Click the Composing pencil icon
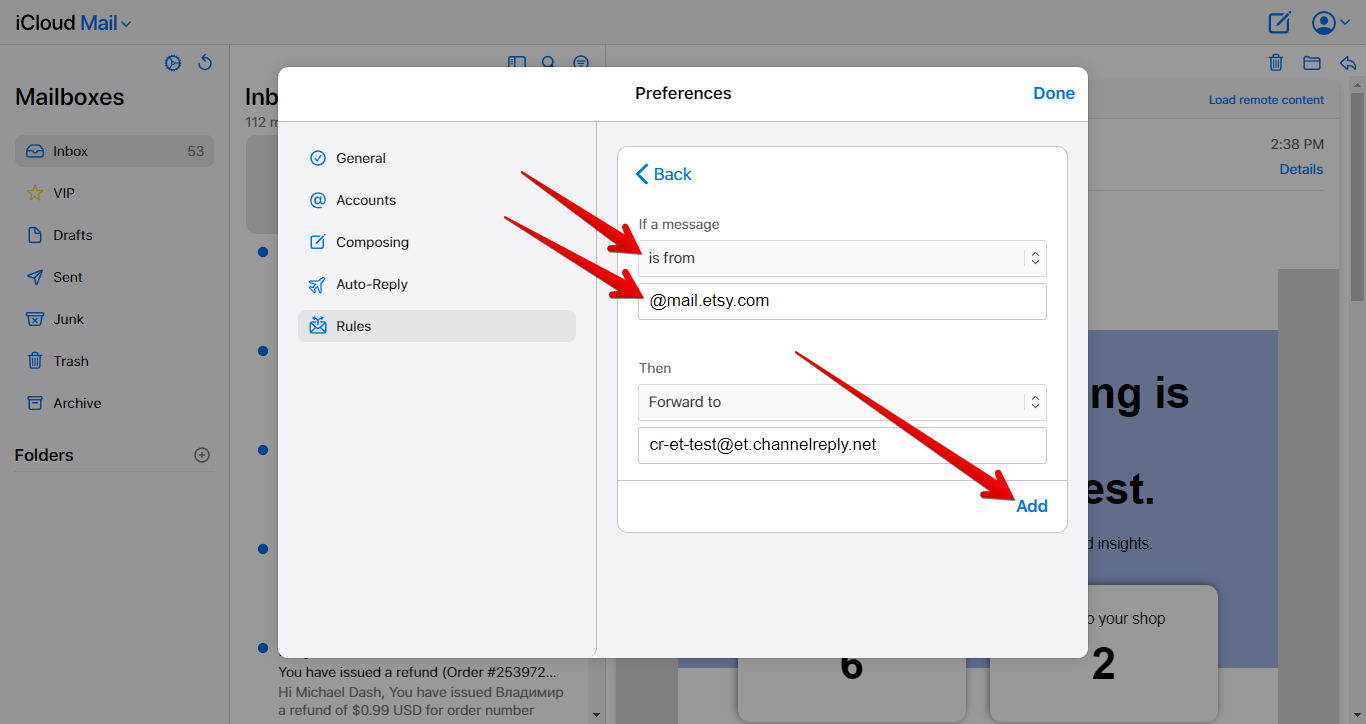The width and height of the screenshot is (1366, 724). coord(318,242)
